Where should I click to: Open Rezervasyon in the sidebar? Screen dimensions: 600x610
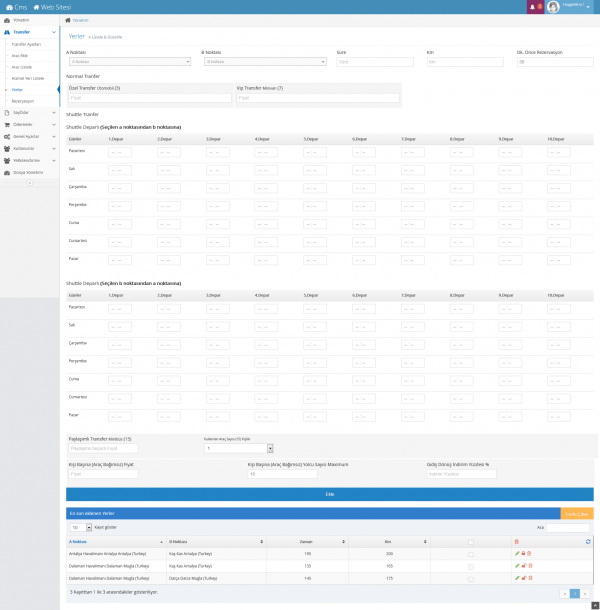click(22, 101)
